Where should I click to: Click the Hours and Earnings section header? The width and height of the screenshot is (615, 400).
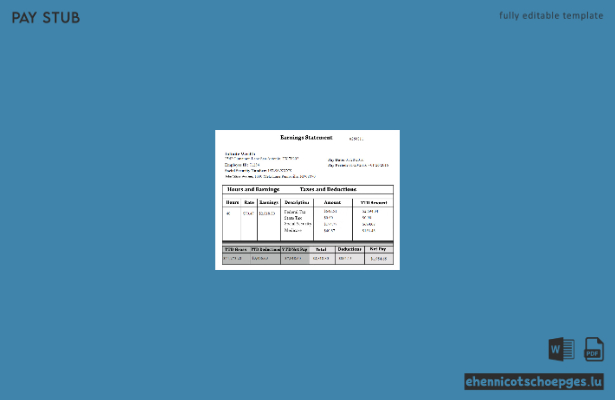pos(253,189)
